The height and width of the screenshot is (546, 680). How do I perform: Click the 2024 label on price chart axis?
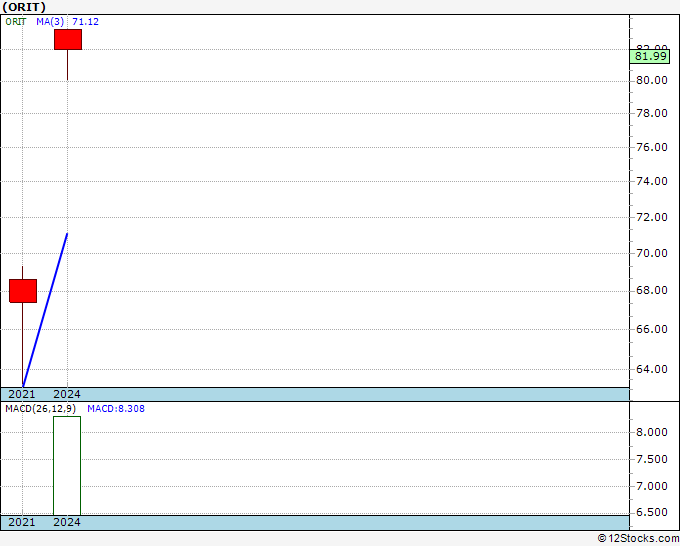67,394
